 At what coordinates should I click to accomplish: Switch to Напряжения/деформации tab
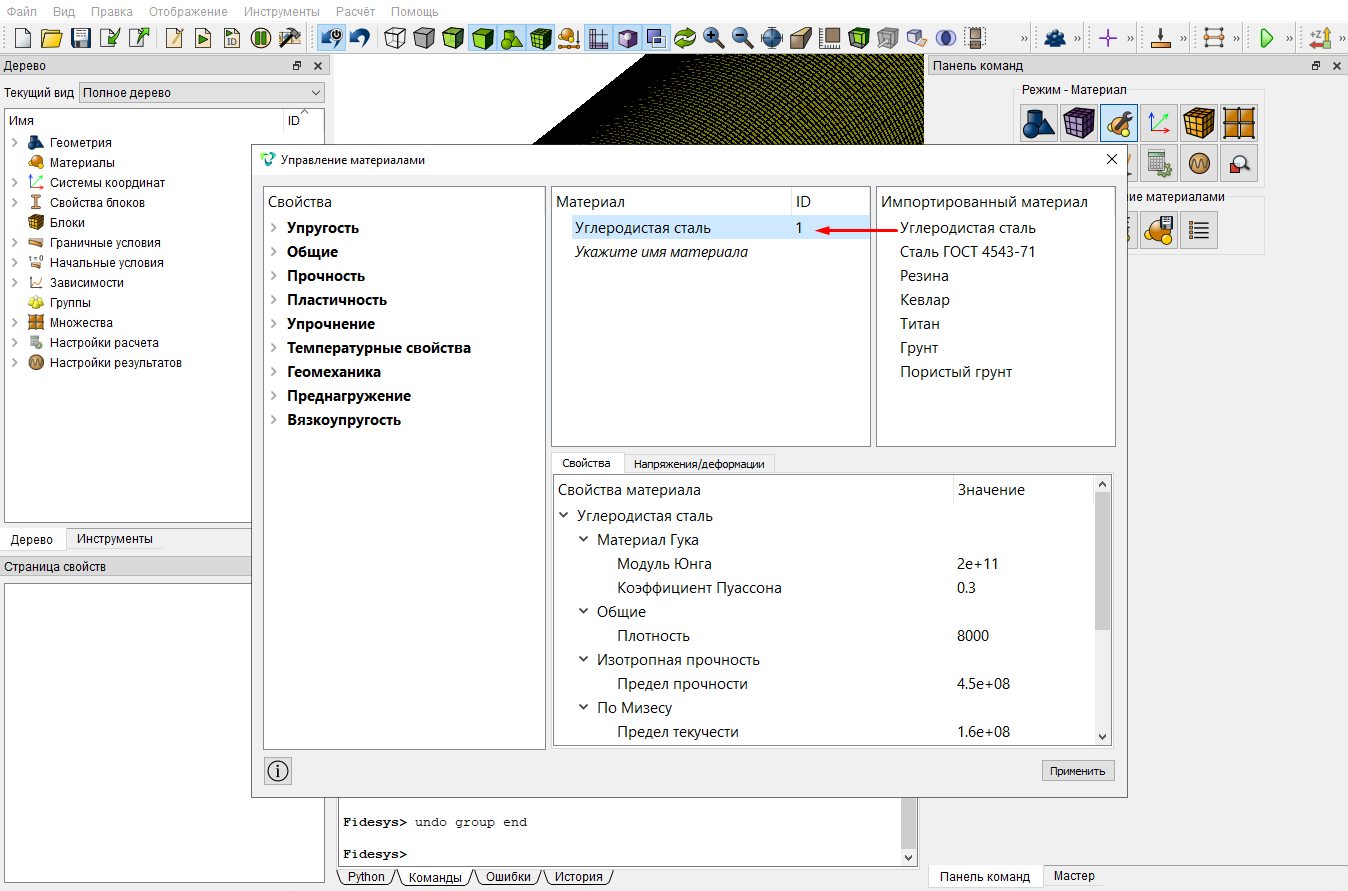coord(699,464)
